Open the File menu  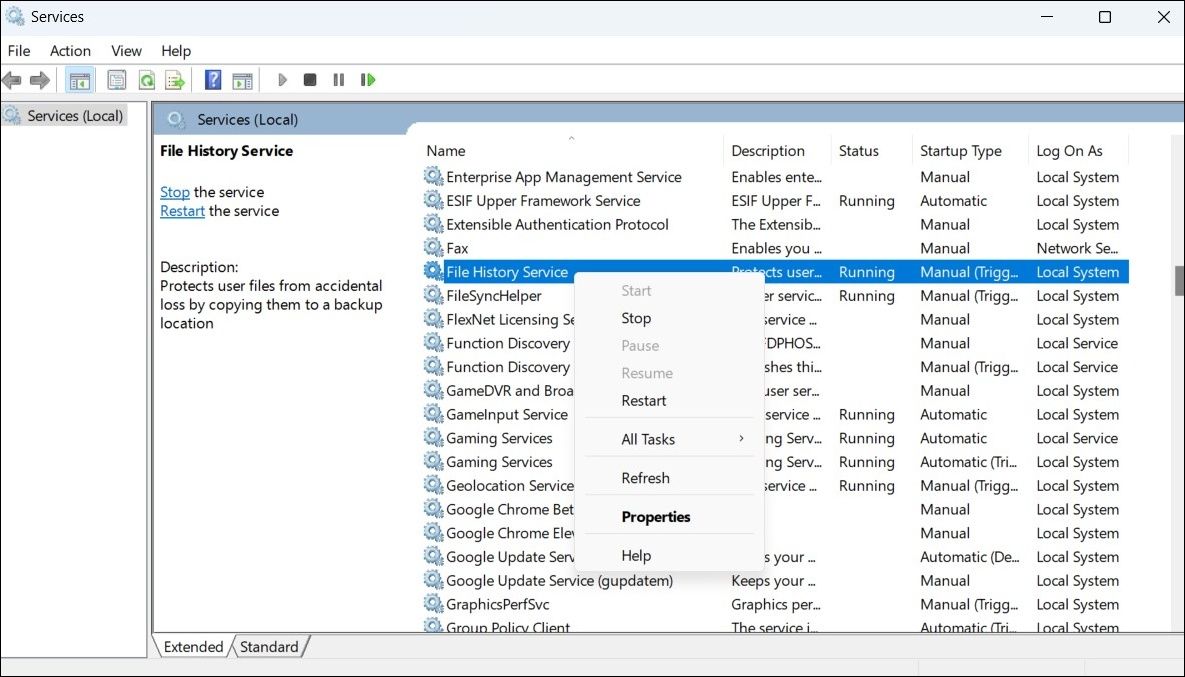point(19,51)
